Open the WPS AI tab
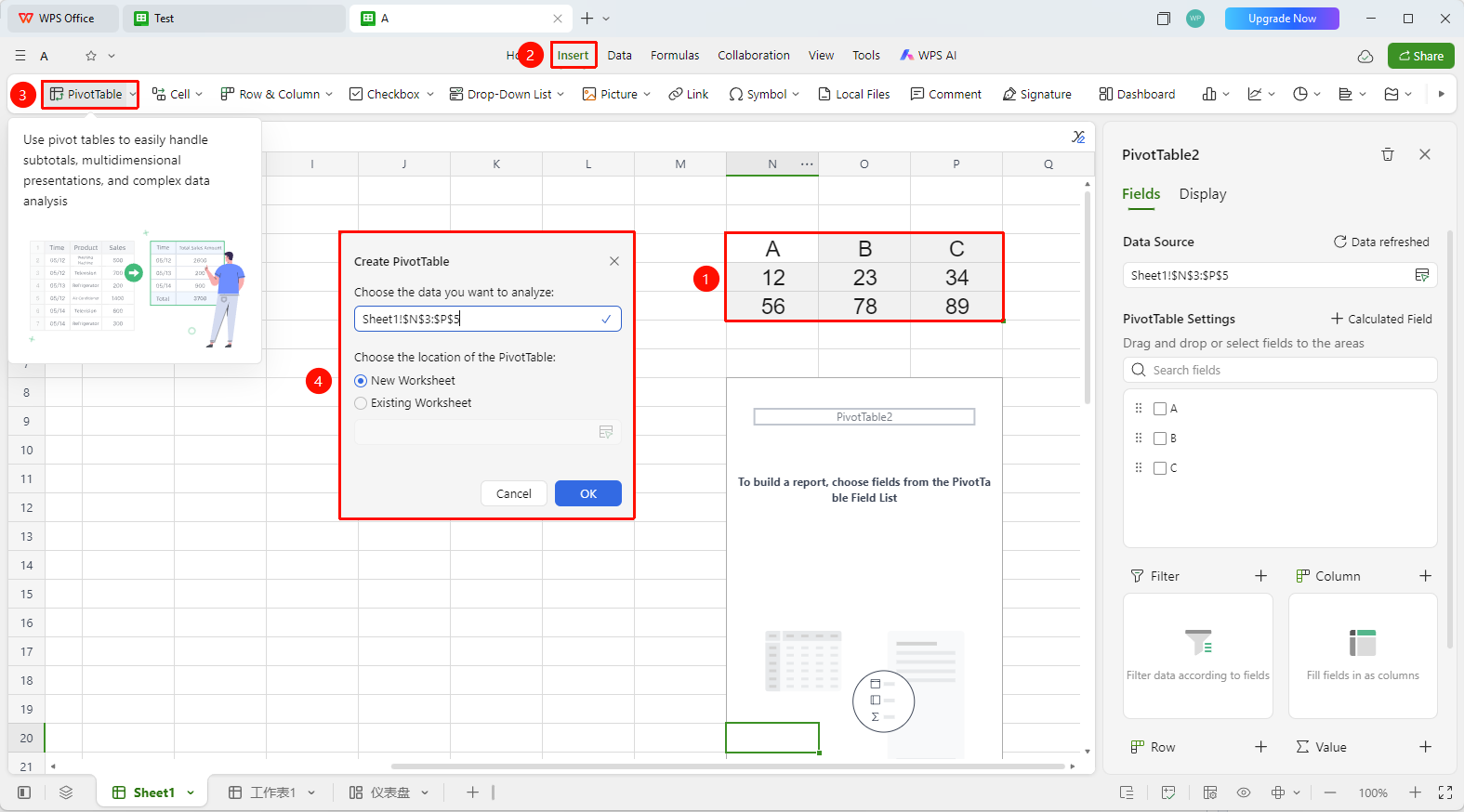The height and width of the screenshot is (812, 1464). point(929,56)
